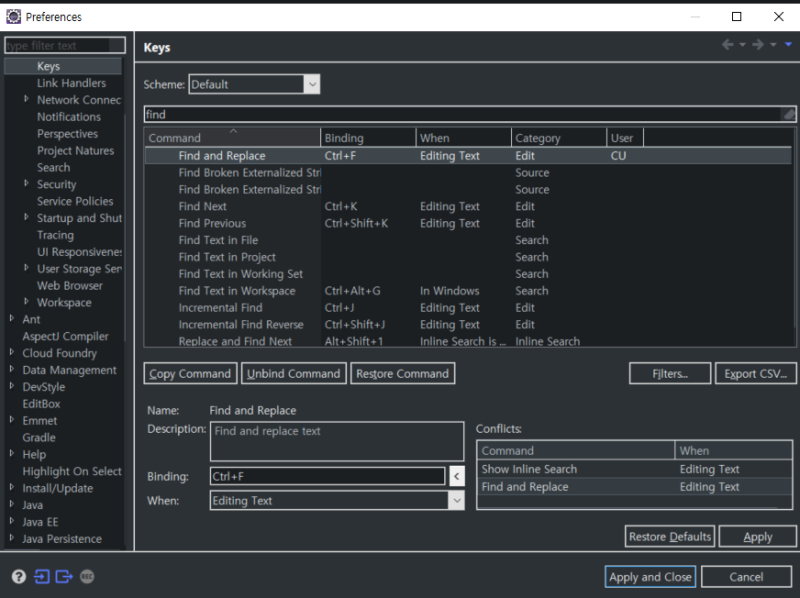800x598 pixels.
Task: Click the Import preferences icon
Action: click(41, 576)
